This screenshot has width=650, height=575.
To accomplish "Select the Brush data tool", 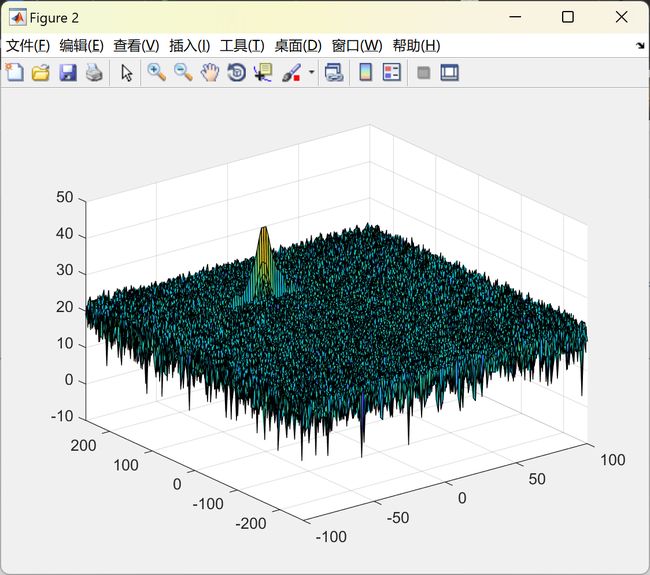I will (x=292, y=73).
